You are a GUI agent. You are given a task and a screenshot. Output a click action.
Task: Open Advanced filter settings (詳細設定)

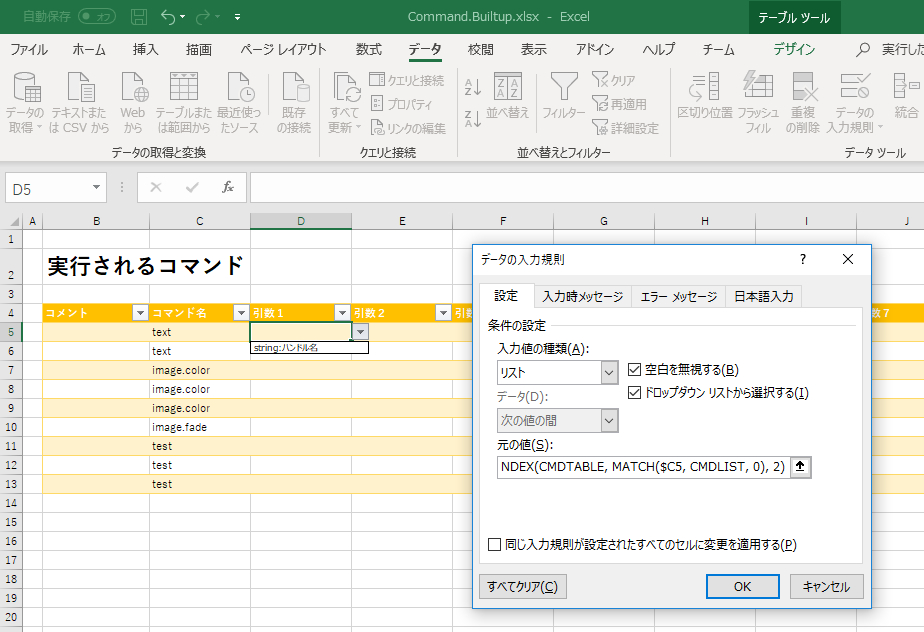625,128
